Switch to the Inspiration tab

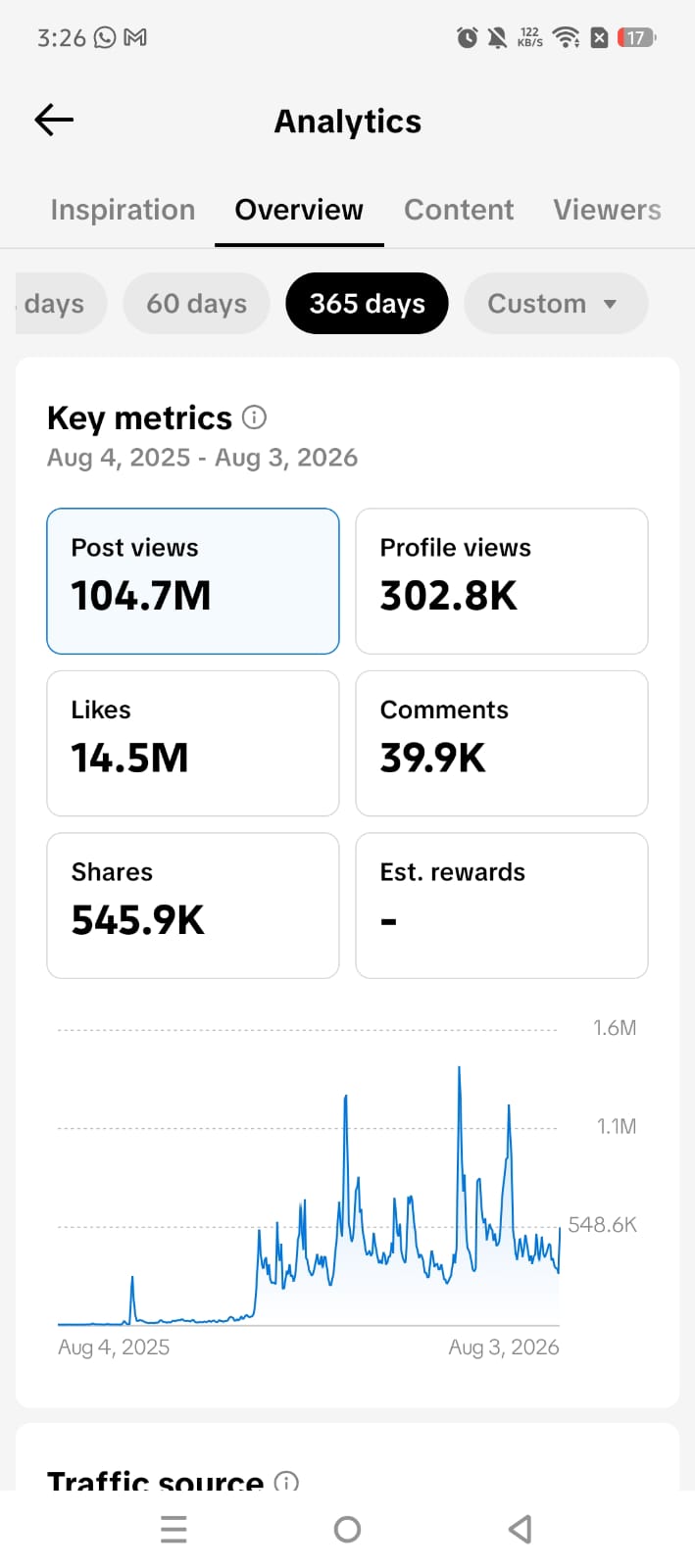pyautogui.click(x=123, y=210)
